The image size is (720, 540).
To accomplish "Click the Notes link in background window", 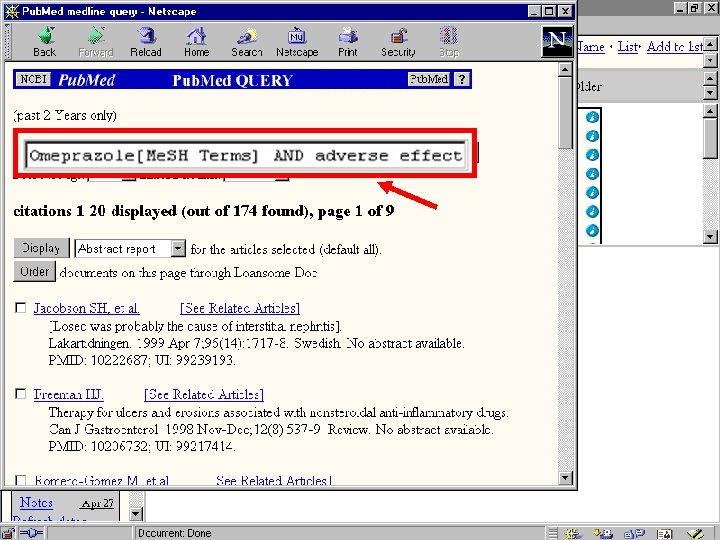I will [36, 502].
